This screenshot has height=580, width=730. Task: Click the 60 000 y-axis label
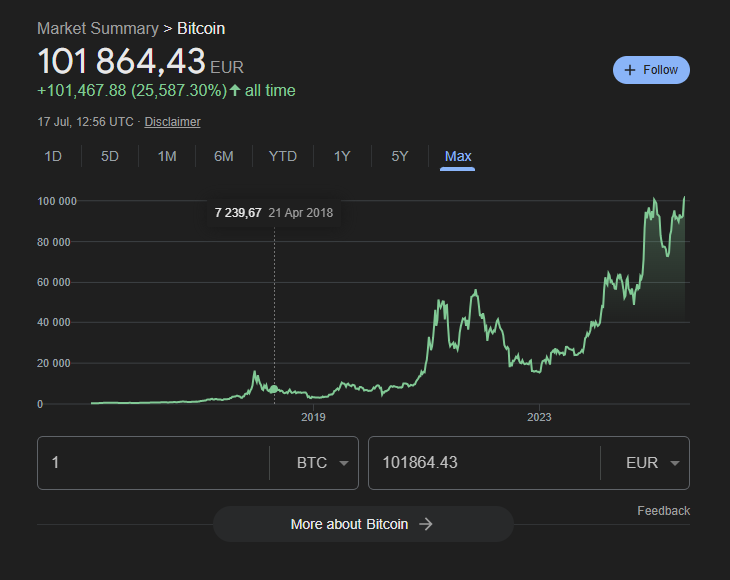click(x=54, y=282)
